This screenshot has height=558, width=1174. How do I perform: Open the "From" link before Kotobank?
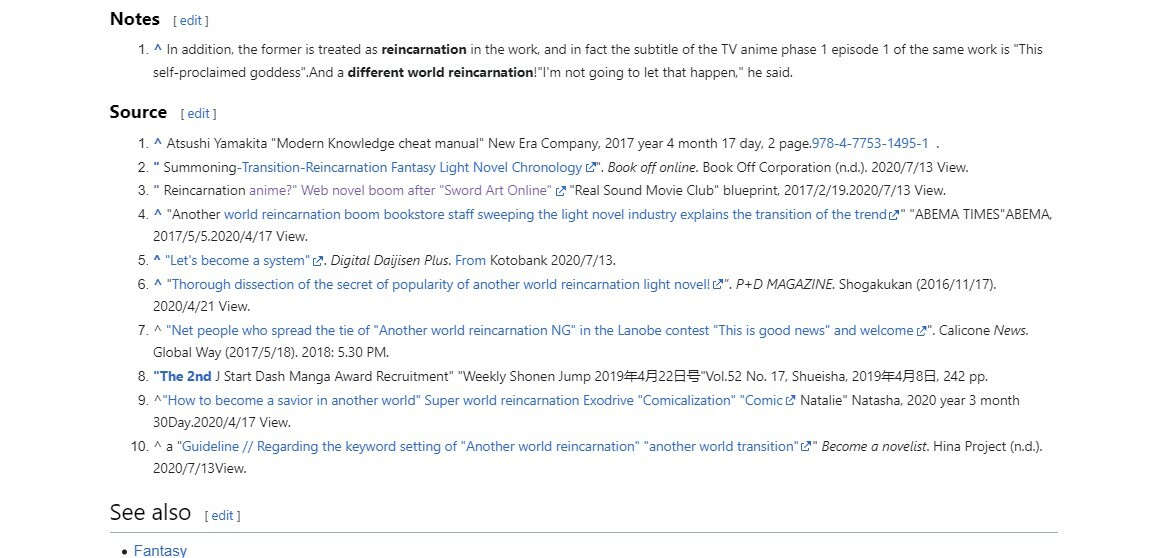(x=470, y=261)
